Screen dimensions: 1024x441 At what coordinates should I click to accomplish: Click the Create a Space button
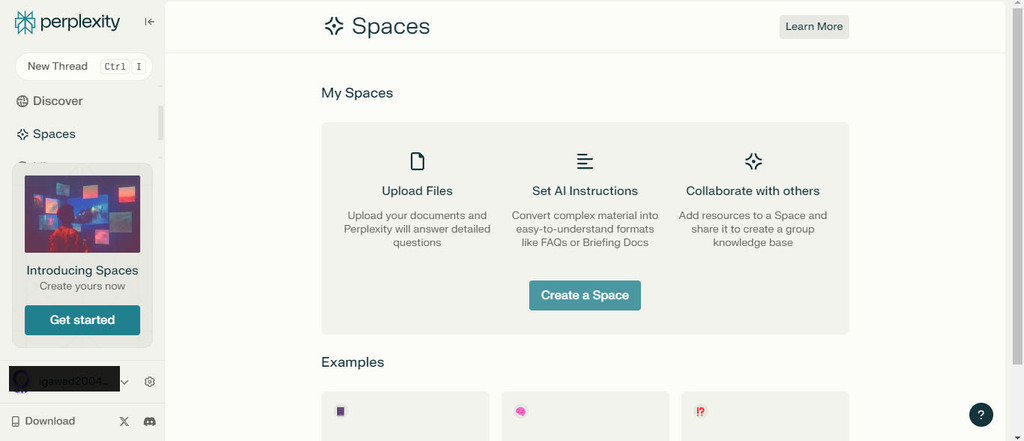584,295
